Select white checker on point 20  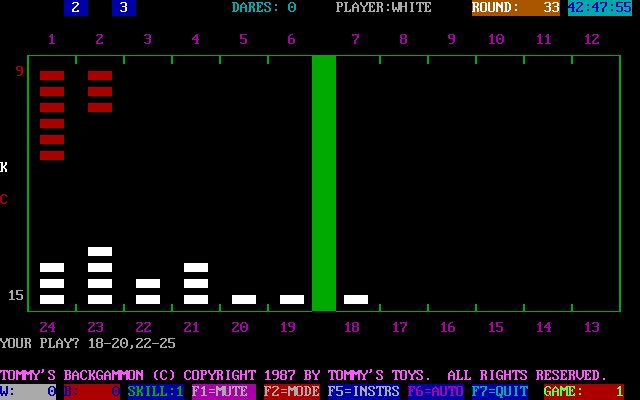click(244, 299)
